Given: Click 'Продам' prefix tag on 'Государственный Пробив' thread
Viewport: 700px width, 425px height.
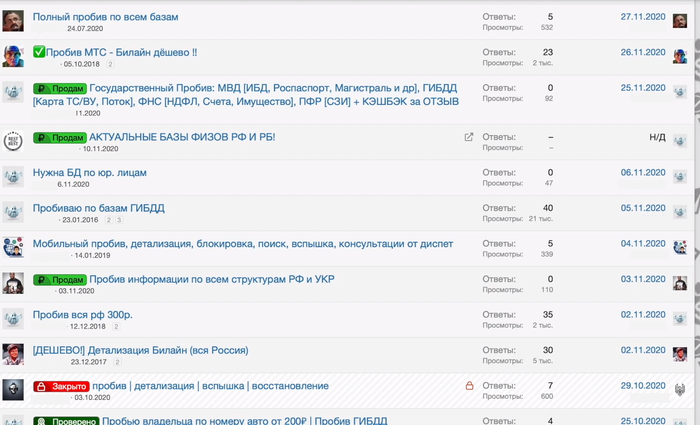Looking at the screenshot, I should pyautogui.click(x=60, y=88).
